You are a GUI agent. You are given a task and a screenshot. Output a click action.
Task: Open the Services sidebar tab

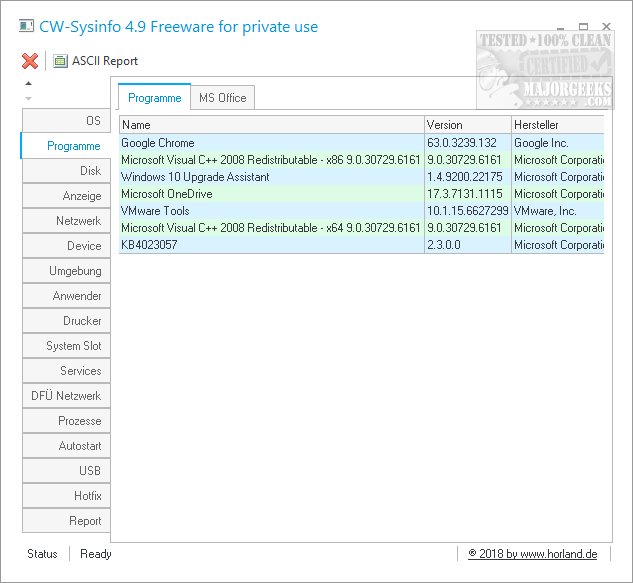click(x=65, y=371)
